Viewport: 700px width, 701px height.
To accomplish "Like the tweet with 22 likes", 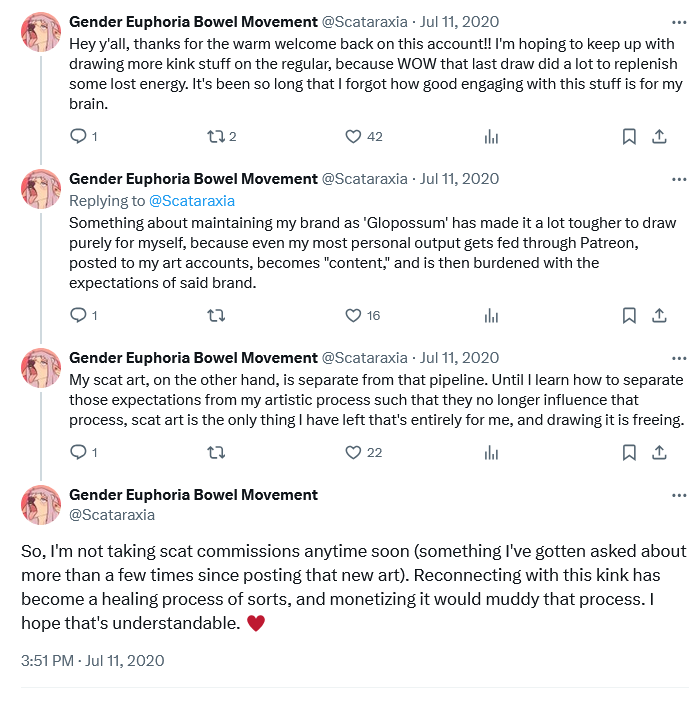I will [353, 453].
